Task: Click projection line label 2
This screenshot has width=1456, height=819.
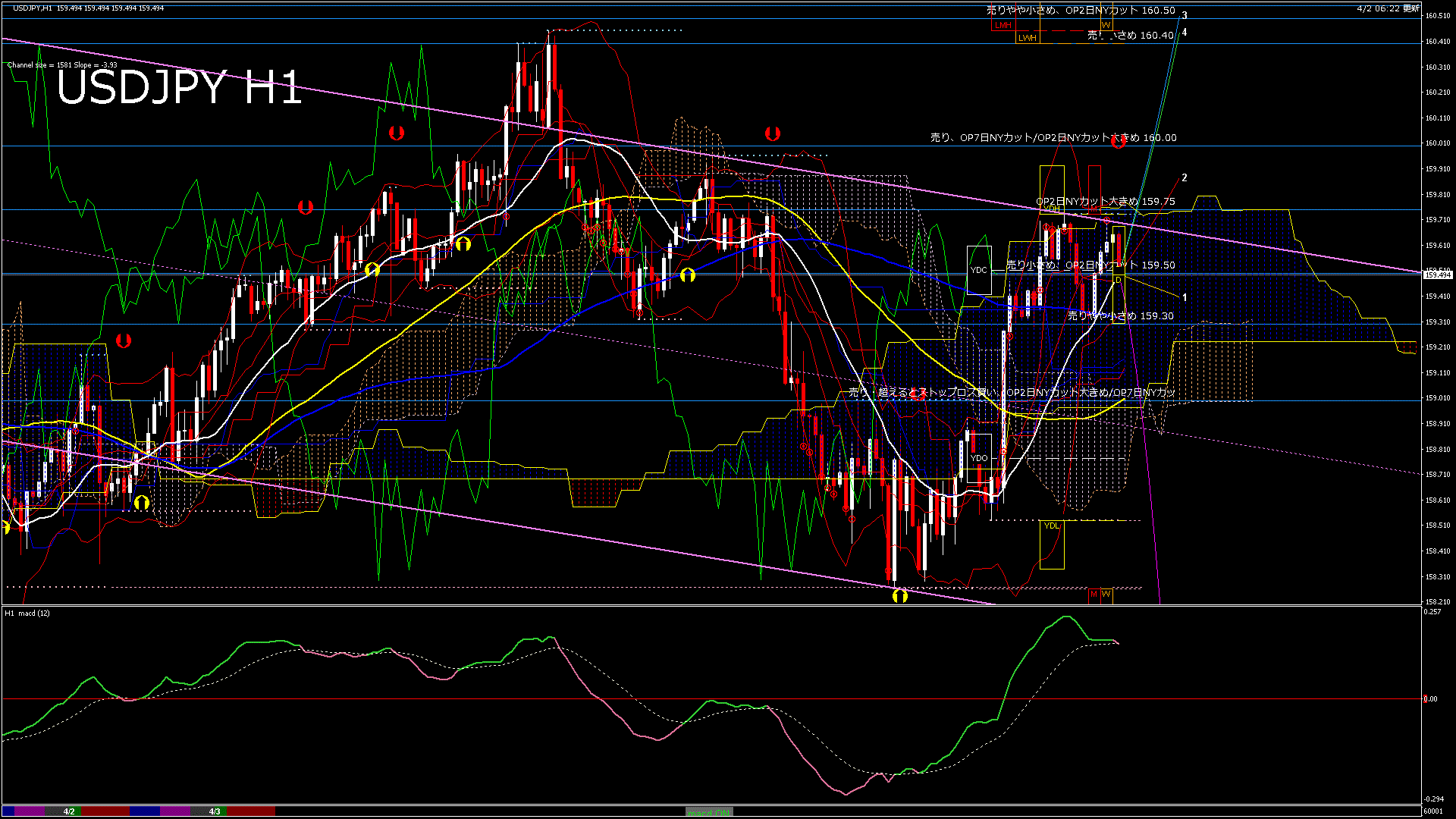Action: (1185, 177)
